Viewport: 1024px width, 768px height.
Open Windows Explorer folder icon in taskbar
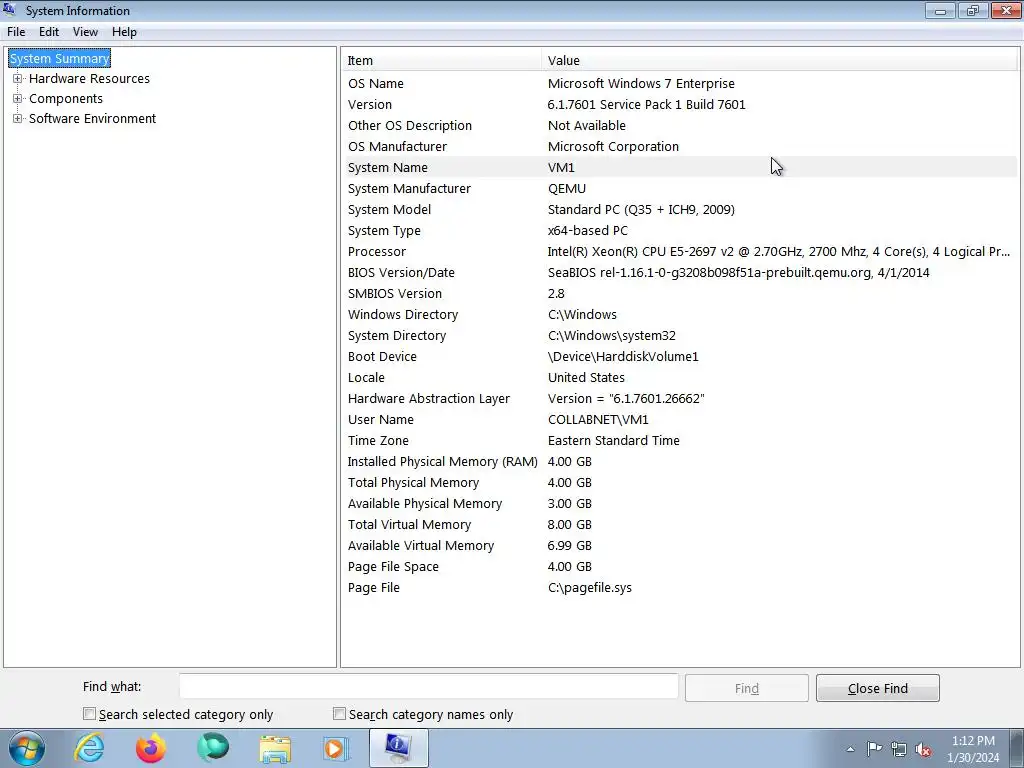point(275,748)
